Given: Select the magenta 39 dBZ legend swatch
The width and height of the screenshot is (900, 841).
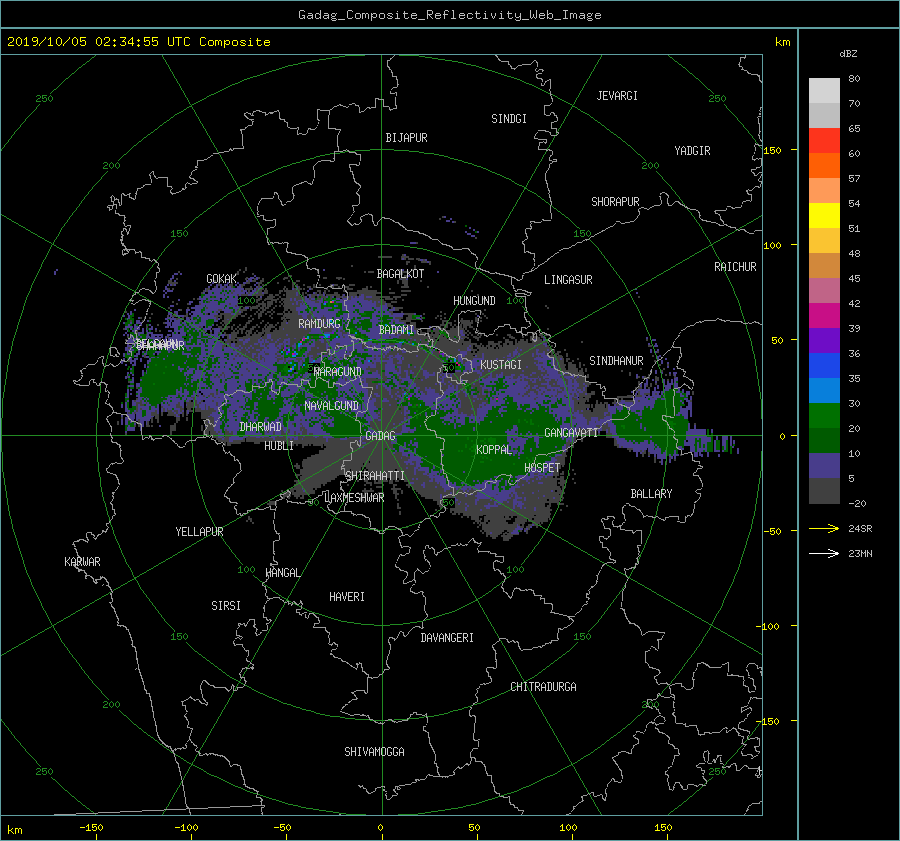Looking at the screenshot, I should [824, 315].
